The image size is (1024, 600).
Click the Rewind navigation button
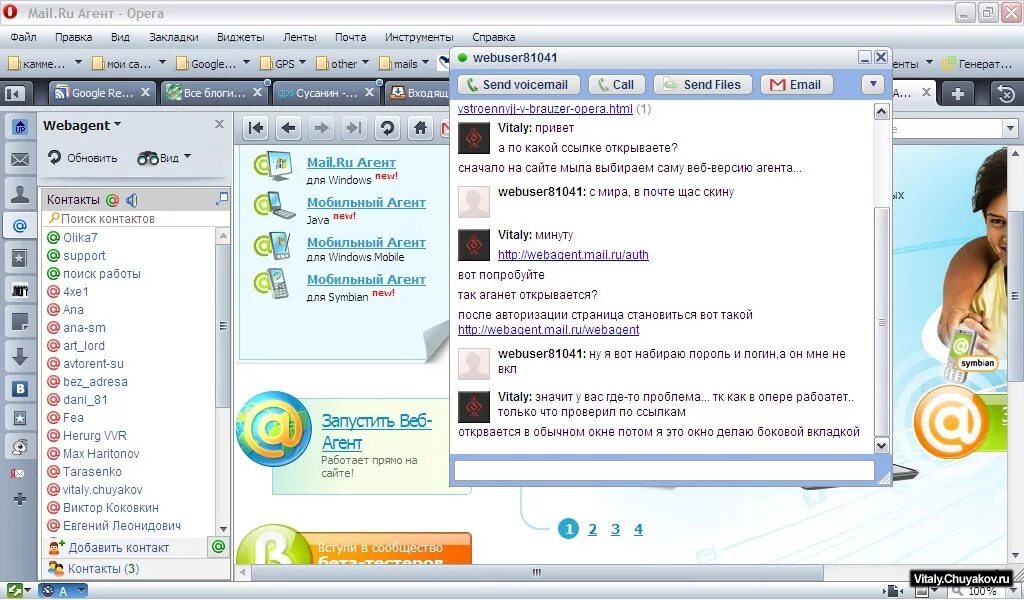coord(256,128)
